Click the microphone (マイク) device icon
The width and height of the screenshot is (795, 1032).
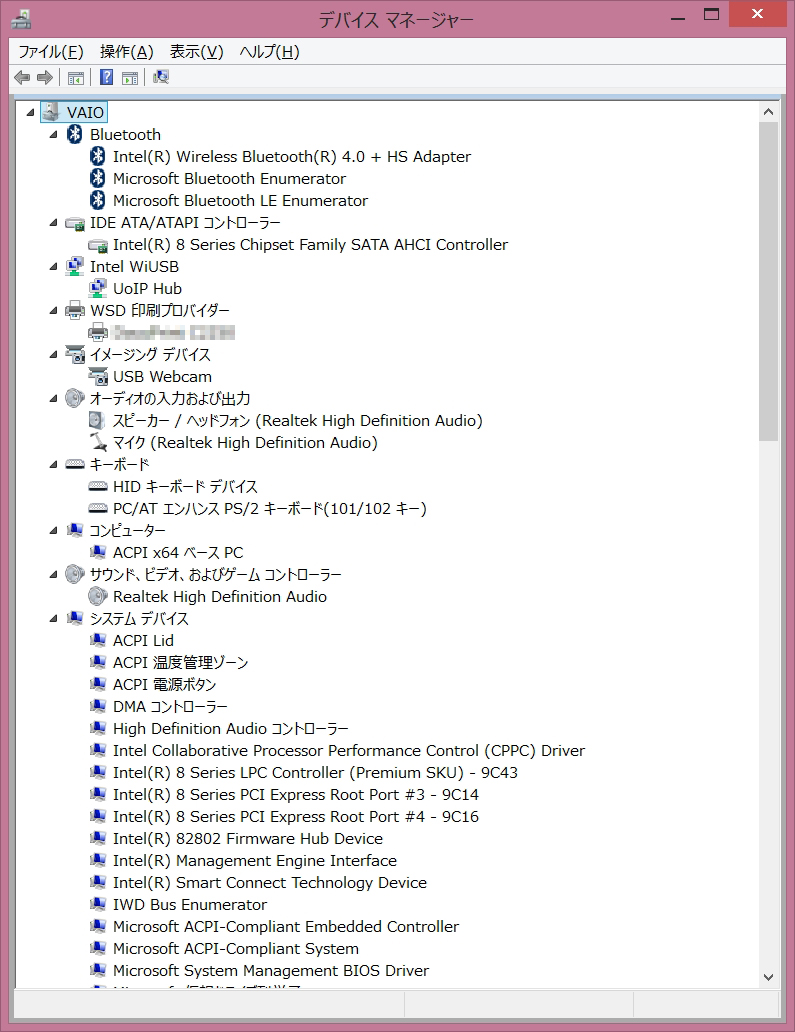click(98, 442)
